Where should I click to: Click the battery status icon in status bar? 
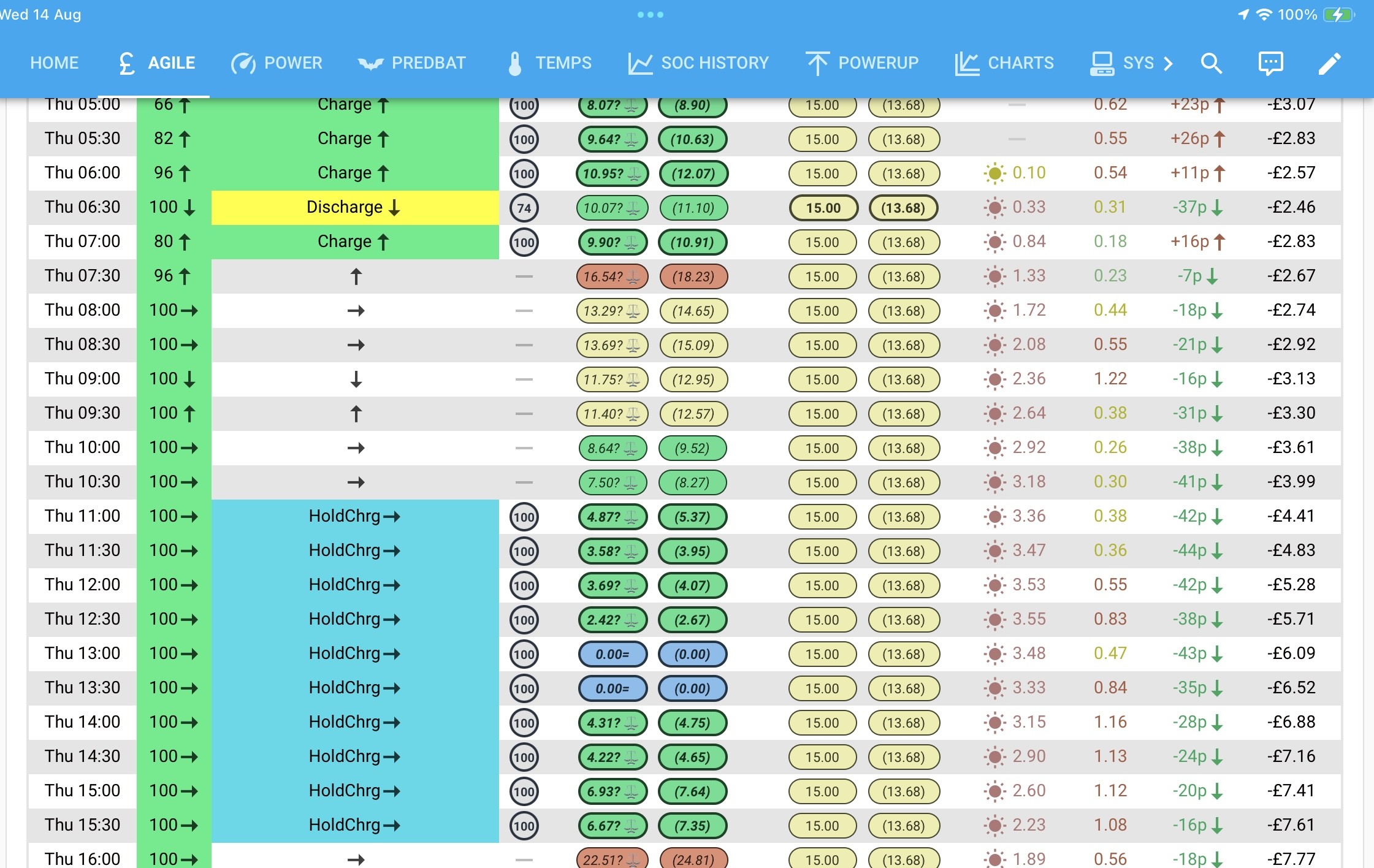coord(1338,15)
